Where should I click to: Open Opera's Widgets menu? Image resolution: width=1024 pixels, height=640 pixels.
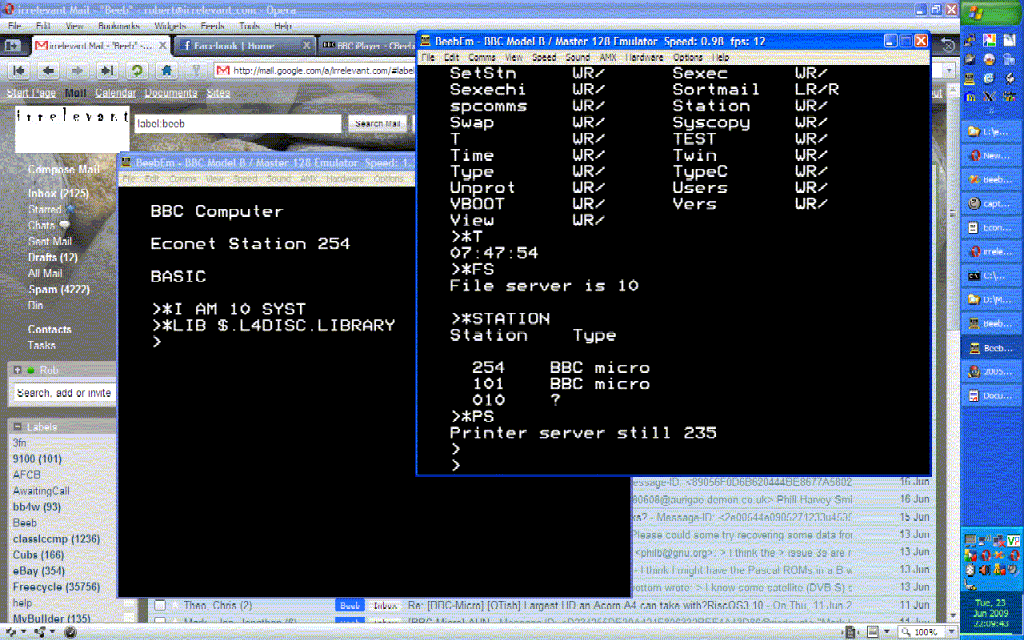pyautogui.click(x=170, y=26)
